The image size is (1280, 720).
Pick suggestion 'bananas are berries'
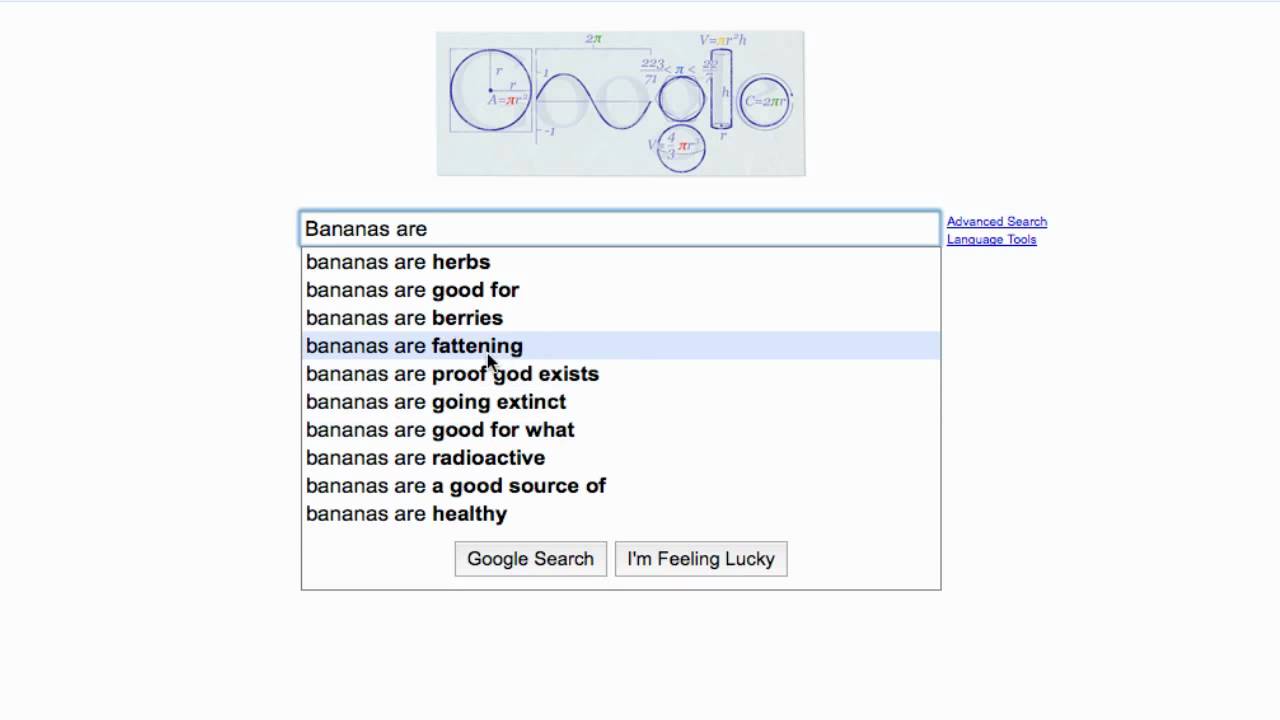click(404, 318)
